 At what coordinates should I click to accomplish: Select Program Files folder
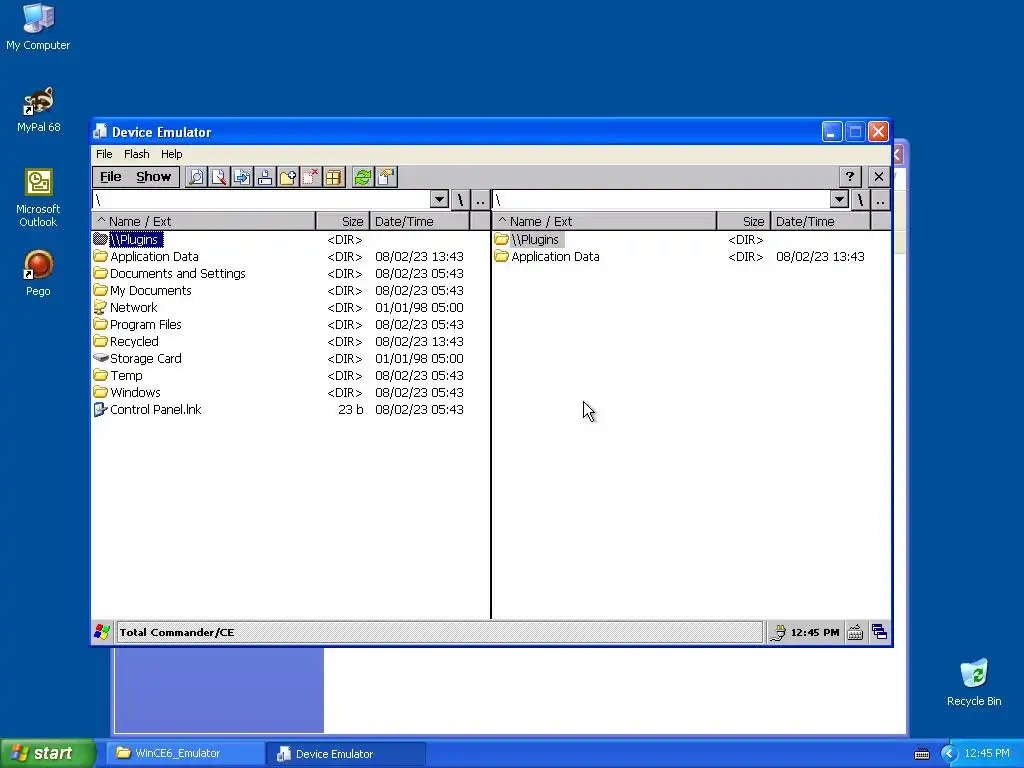[x=146, y=325]
